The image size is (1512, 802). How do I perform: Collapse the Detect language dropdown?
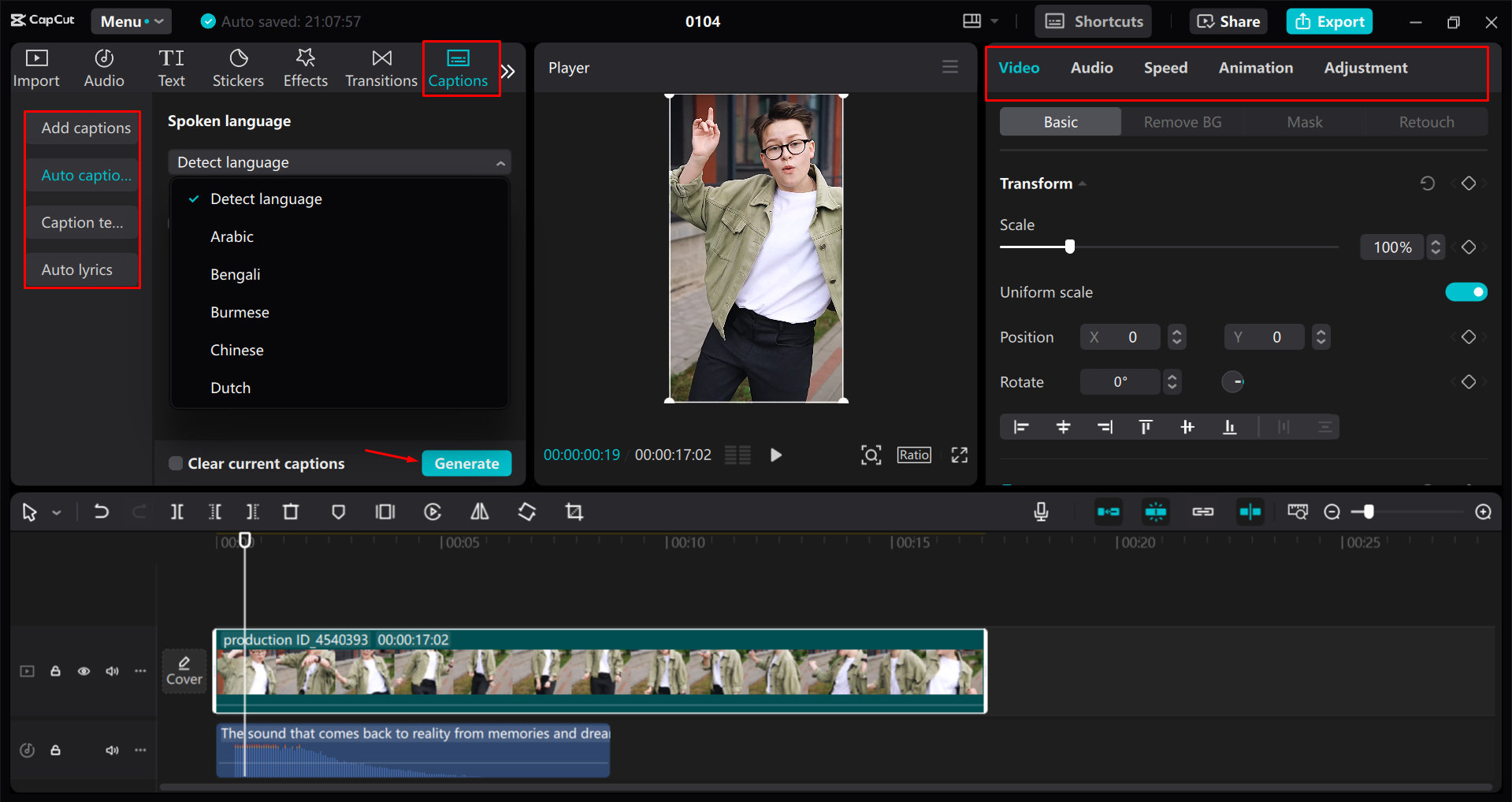click(x=500, y=162)
